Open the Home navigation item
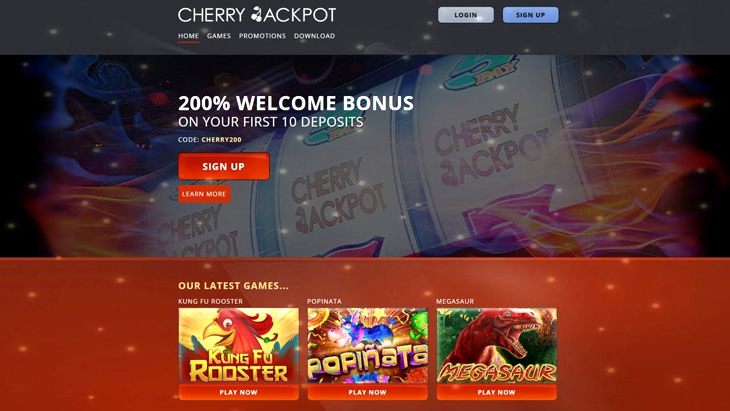Viewport: 730px width, 411px height. click(x=188, y=36)
